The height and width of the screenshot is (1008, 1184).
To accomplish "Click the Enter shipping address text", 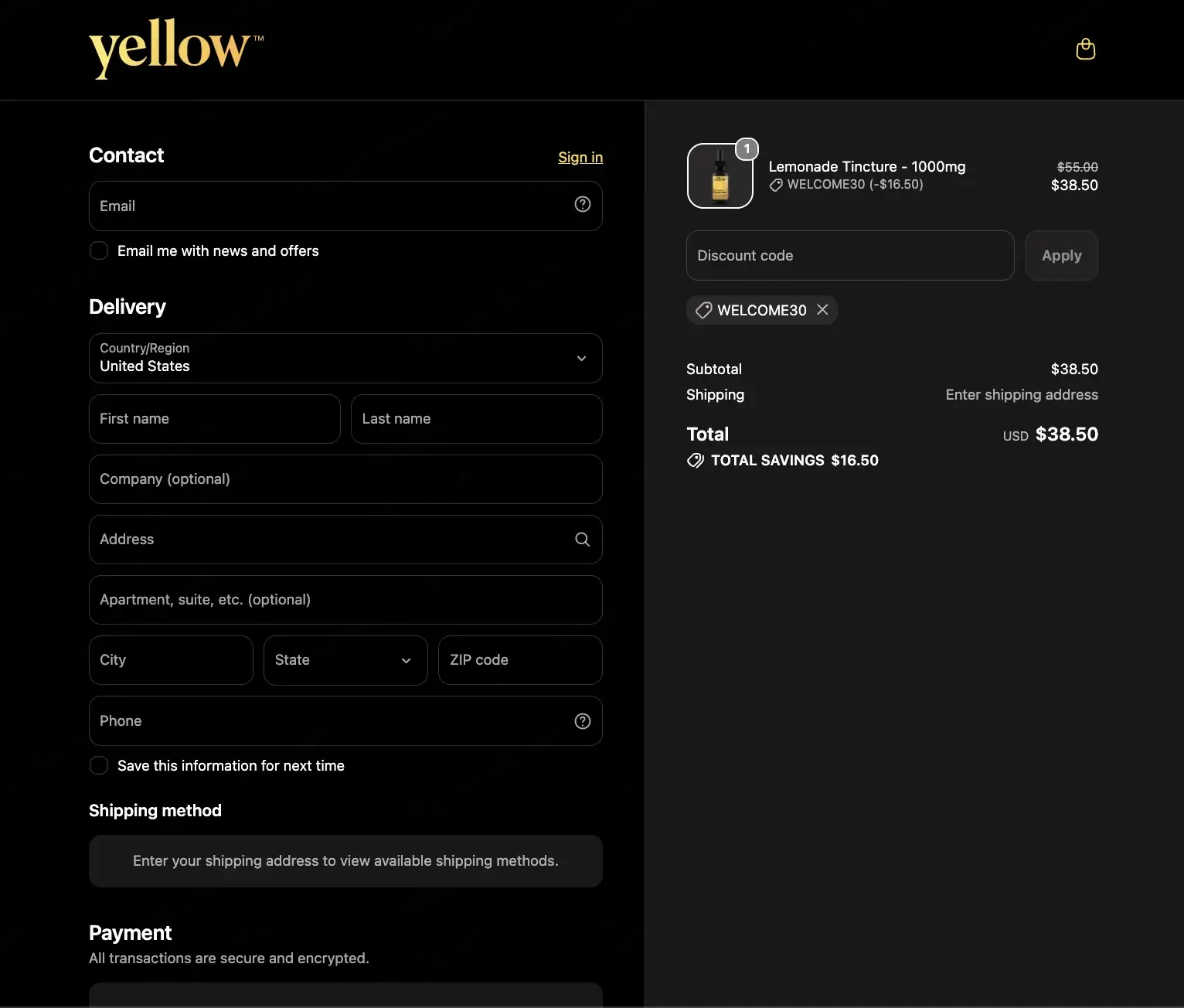I will (x=1022, y=395).
